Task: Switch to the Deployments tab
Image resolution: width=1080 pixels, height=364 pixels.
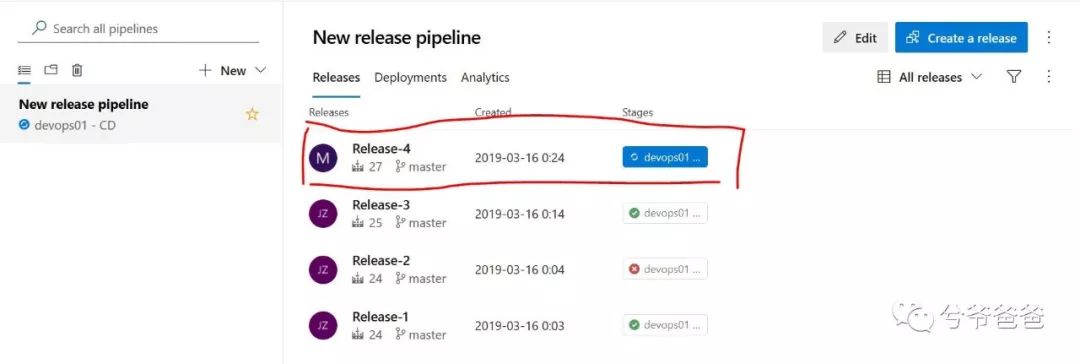Action: [411, 78]
